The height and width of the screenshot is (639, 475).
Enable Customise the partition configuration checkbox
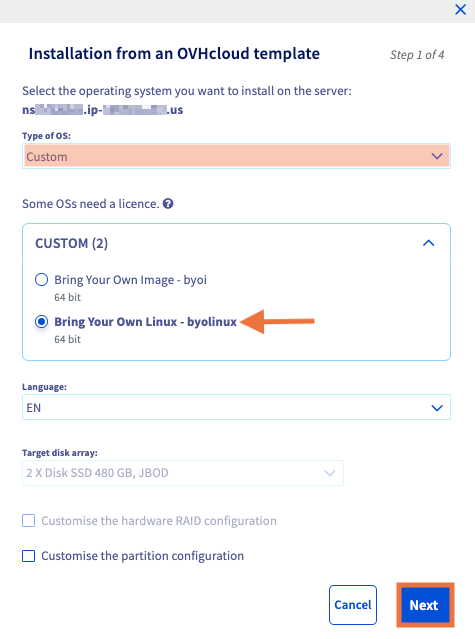click(x=29, y=556)
